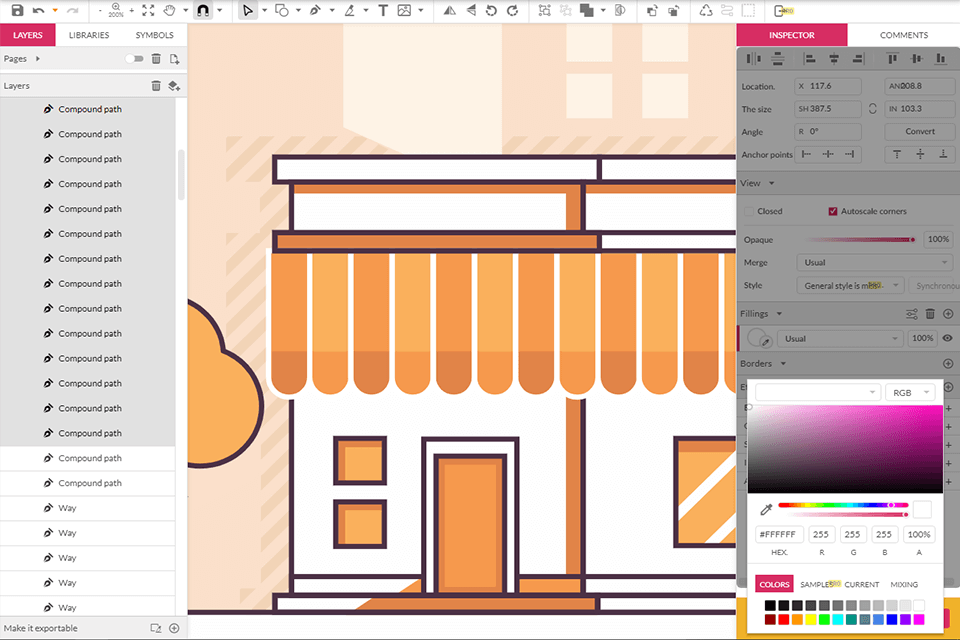The width and height of the screenshot is (960, 640).
Task: Open the Comments tab
Action: (x=903, y=35)
